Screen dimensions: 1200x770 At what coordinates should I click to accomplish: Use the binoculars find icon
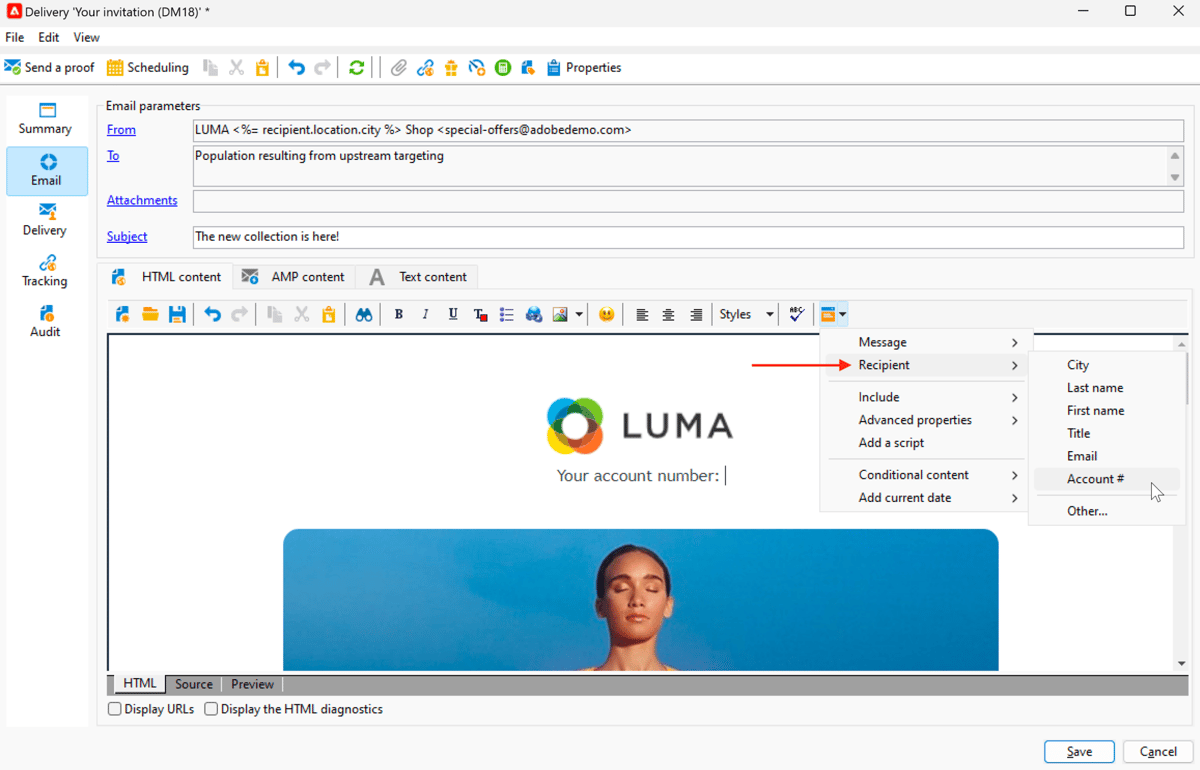tap(363, 314)
